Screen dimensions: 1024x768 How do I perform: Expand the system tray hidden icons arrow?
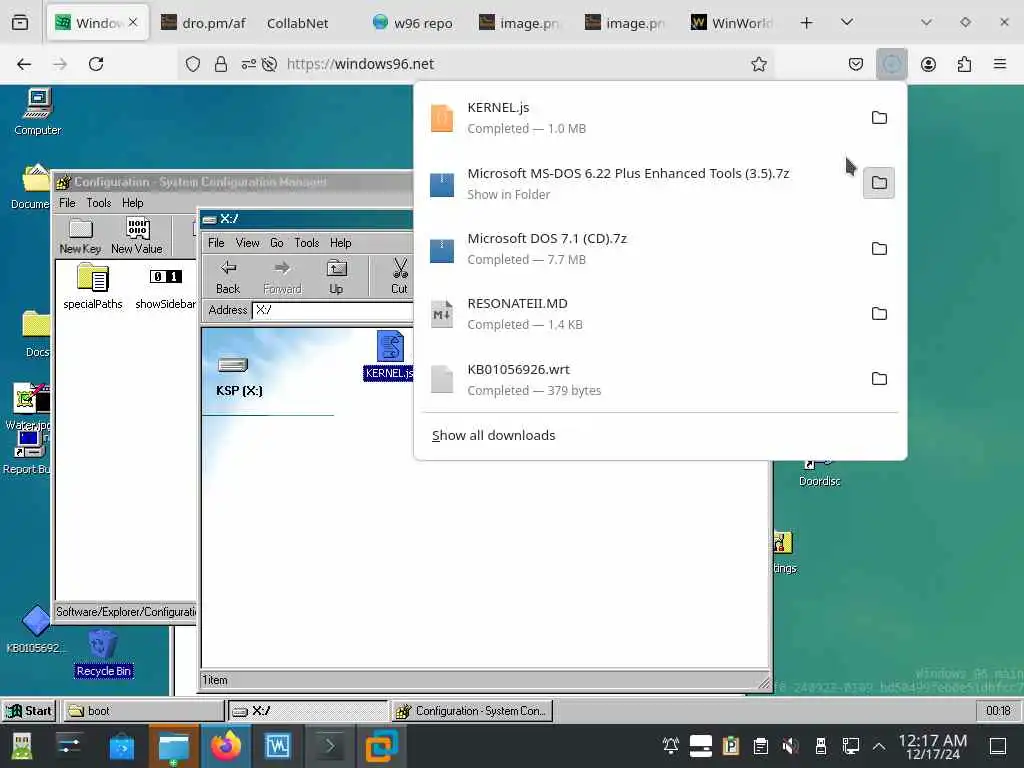click(879, 746)
